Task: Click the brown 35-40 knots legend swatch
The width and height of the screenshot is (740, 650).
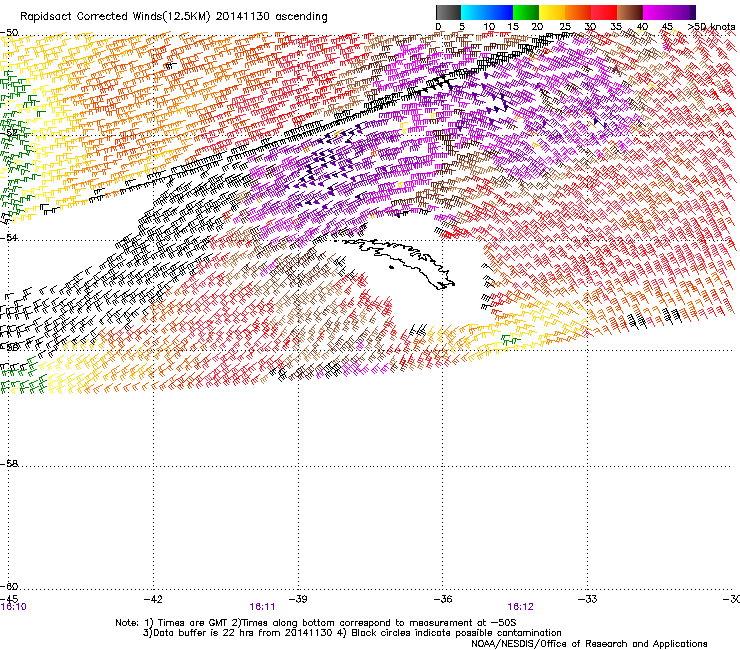Action: click(630, 12)
